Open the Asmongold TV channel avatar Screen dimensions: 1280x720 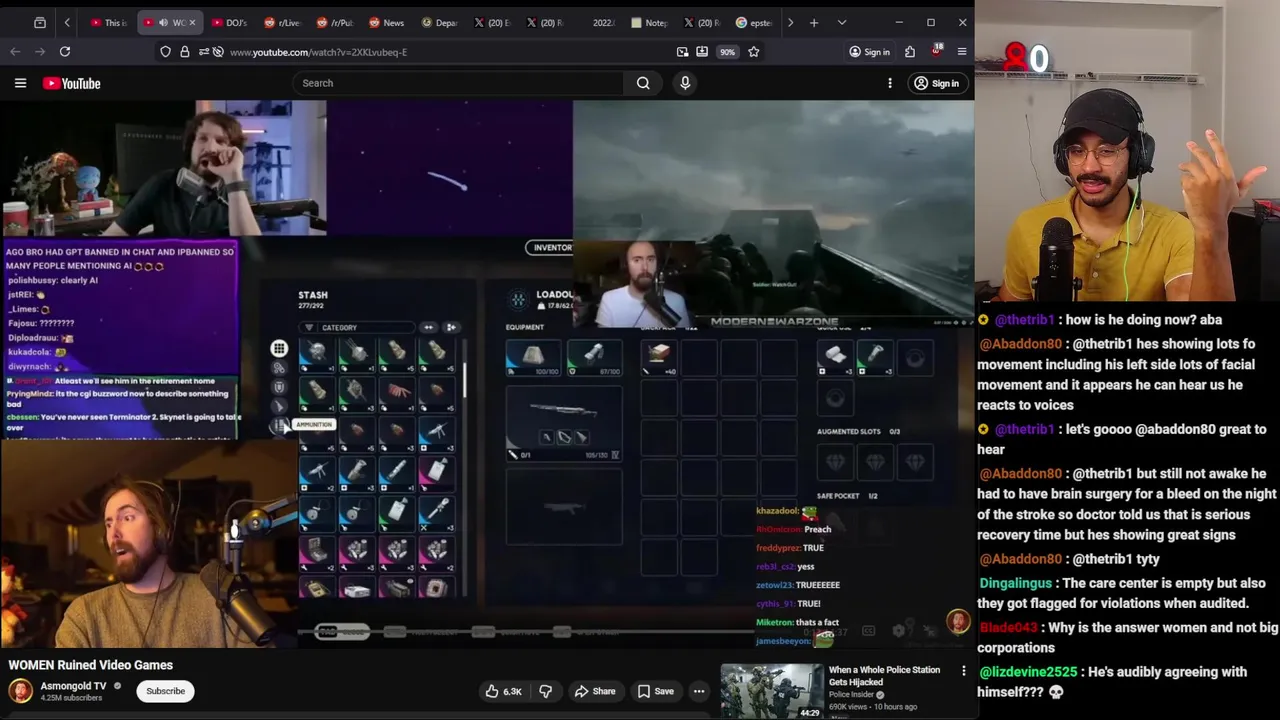pyautogui.click(x=20, y=691)
